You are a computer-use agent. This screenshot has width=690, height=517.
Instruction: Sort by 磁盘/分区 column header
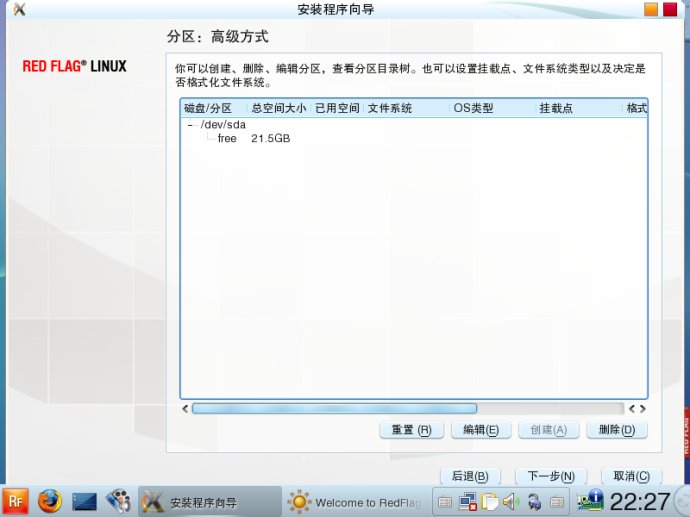(208, 108)
